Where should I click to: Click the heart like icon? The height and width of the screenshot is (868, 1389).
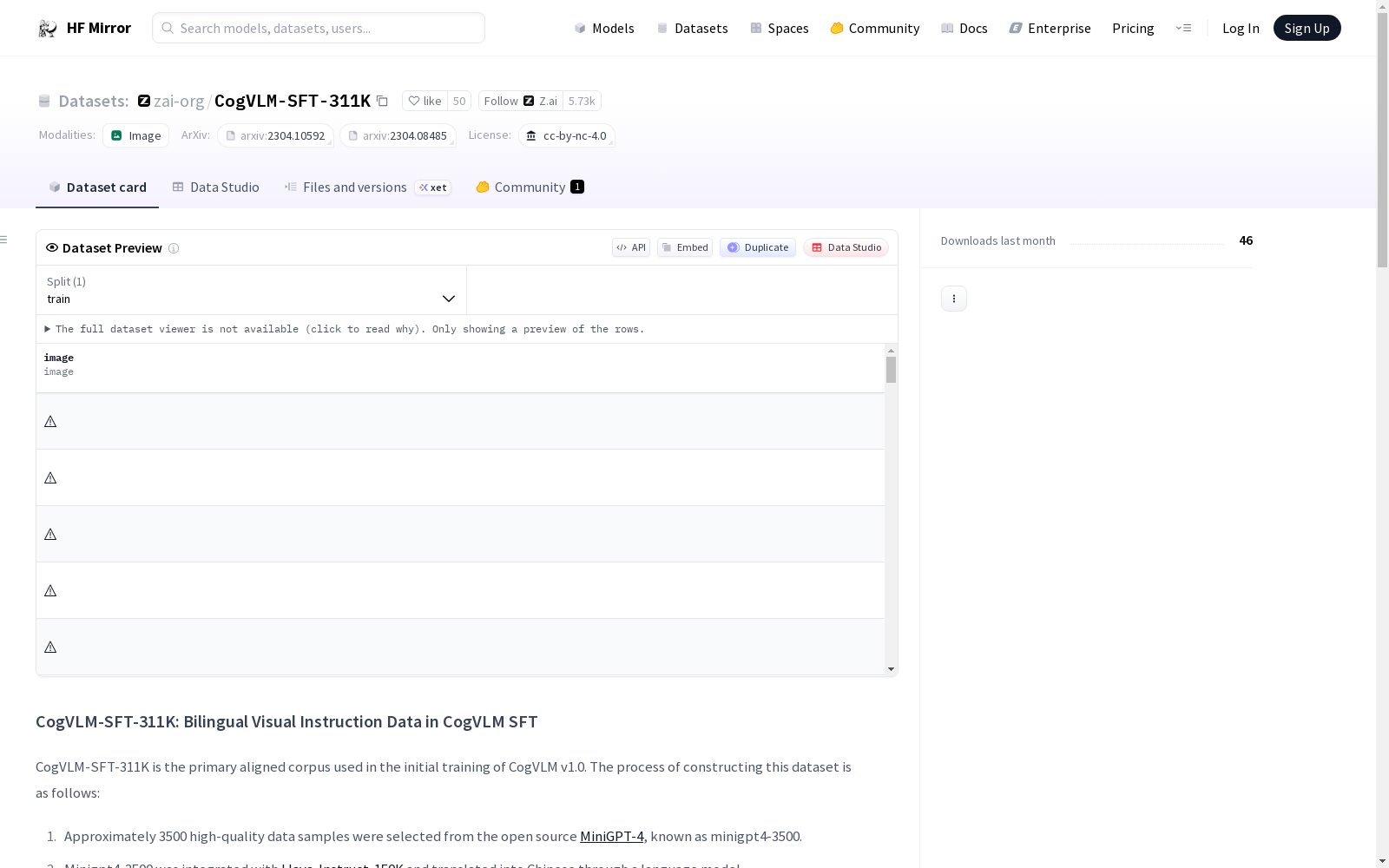click(x=414, y=101)
